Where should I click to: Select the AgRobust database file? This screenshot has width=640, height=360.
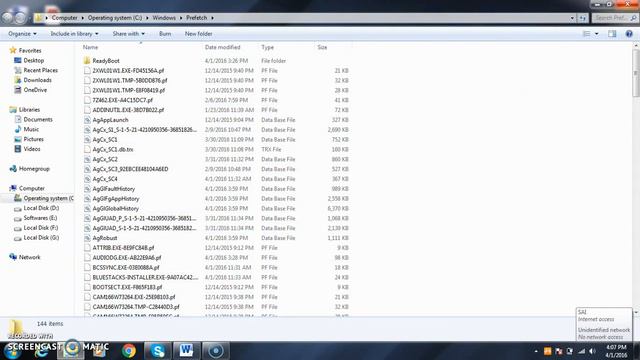(x=105, y=238)
